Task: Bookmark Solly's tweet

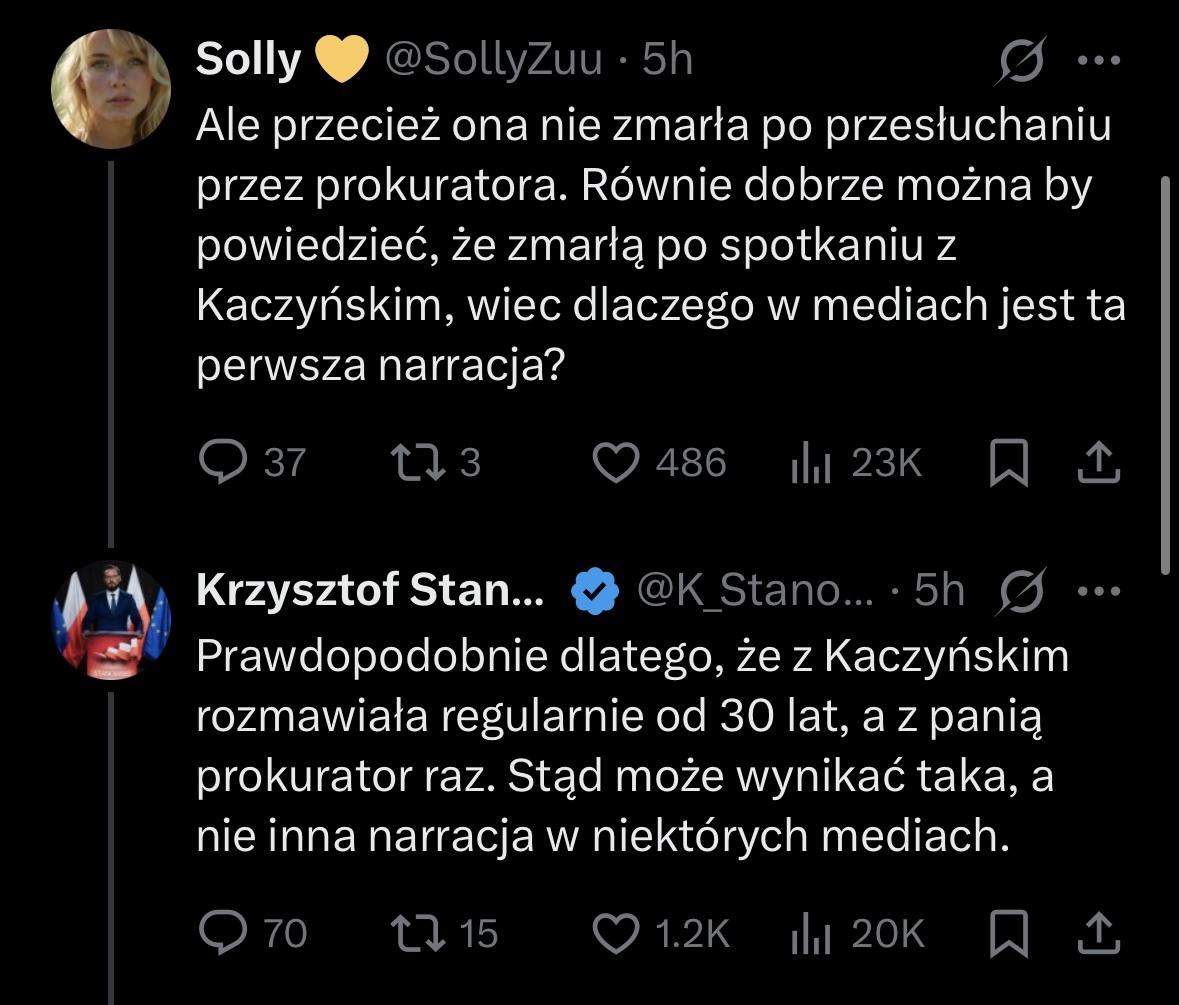Action: point(1009,463)
